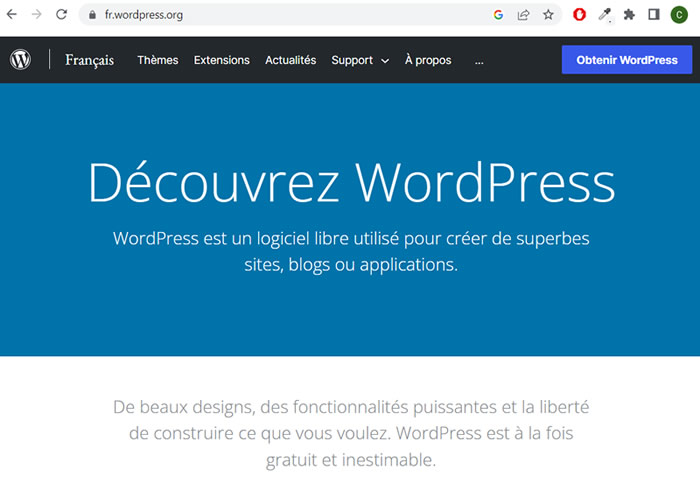Open the site security lock info

[91, 15]
